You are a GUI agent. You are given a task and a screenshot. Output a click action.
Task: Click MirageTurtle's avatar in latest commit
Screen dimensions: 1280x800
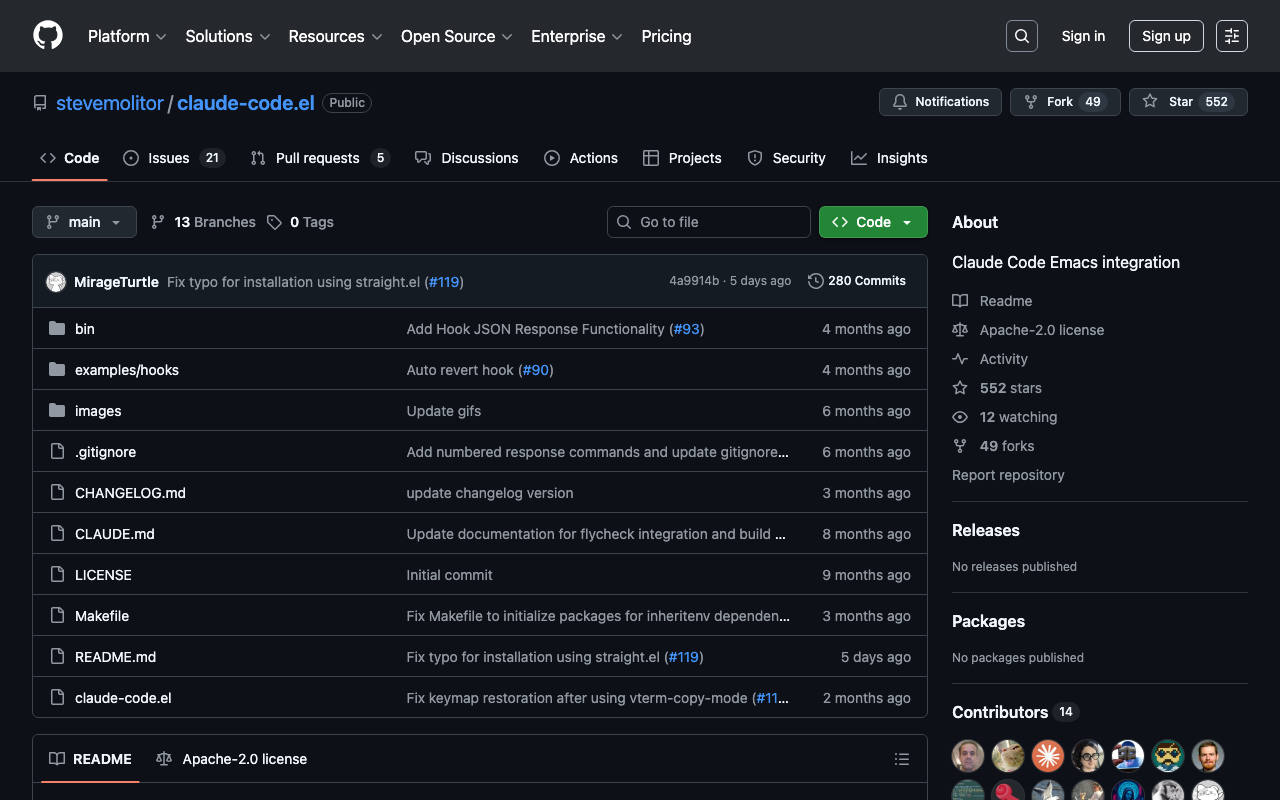tap(56, 282)
